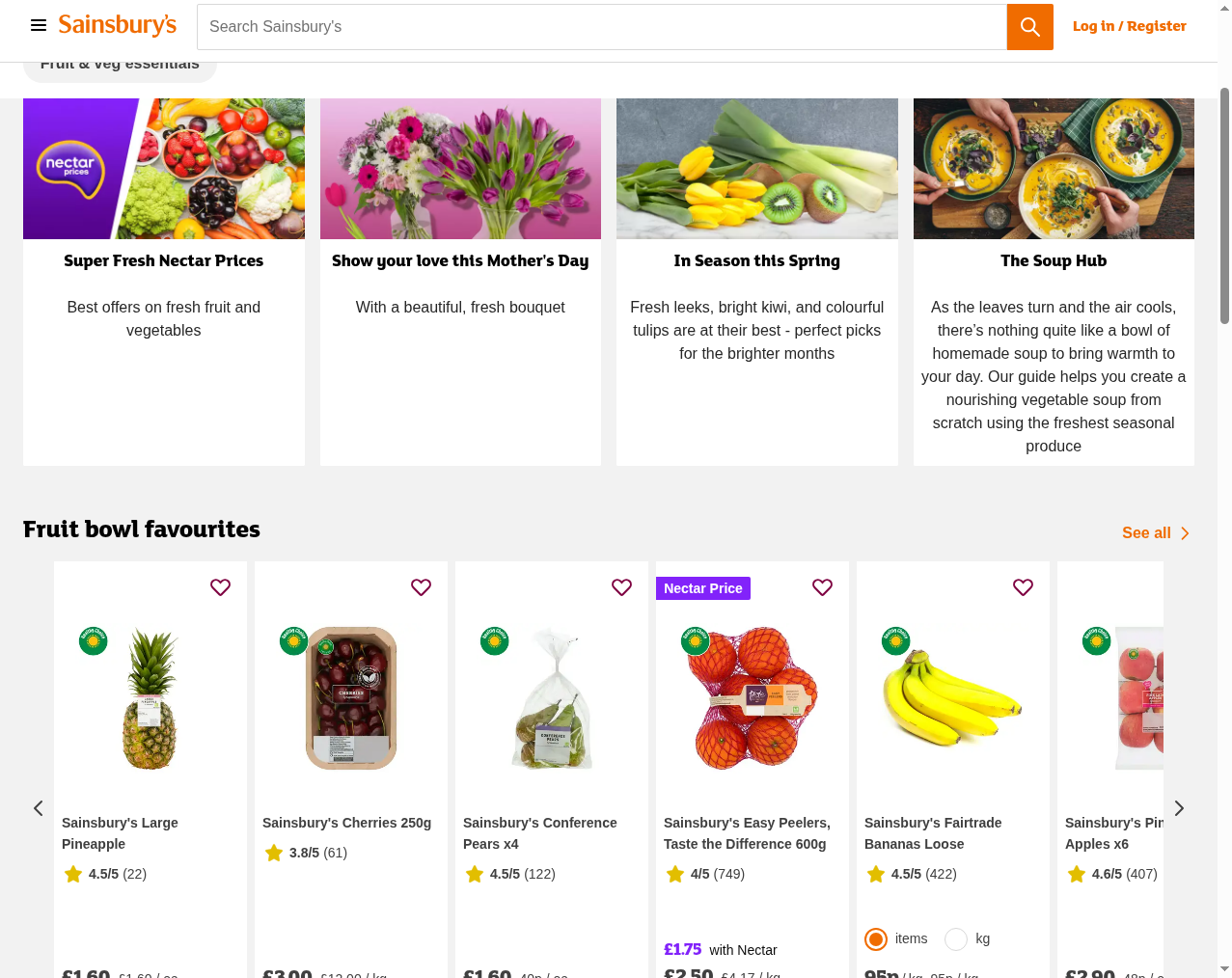Screen dimensions: 1232x978
Task: Open Log in / Register
Action: [x=1129, y=26]
